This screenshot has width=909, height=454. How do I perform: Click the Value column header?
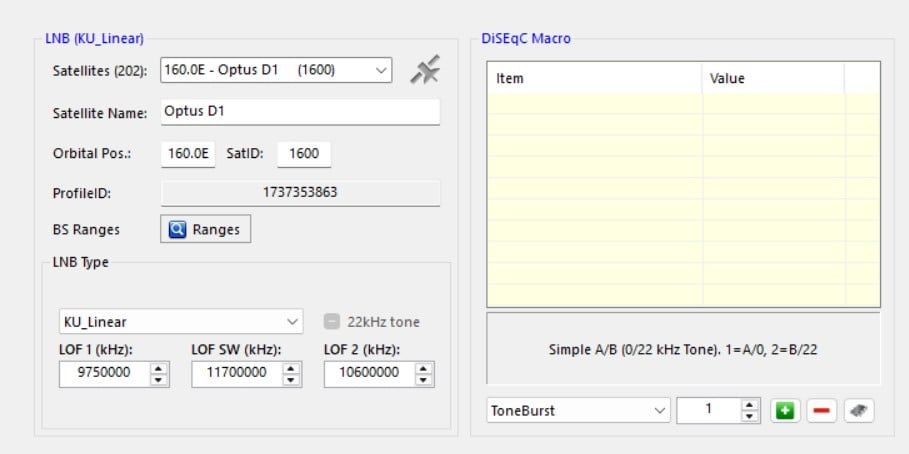pyautogui.click(x=773, y=78)
